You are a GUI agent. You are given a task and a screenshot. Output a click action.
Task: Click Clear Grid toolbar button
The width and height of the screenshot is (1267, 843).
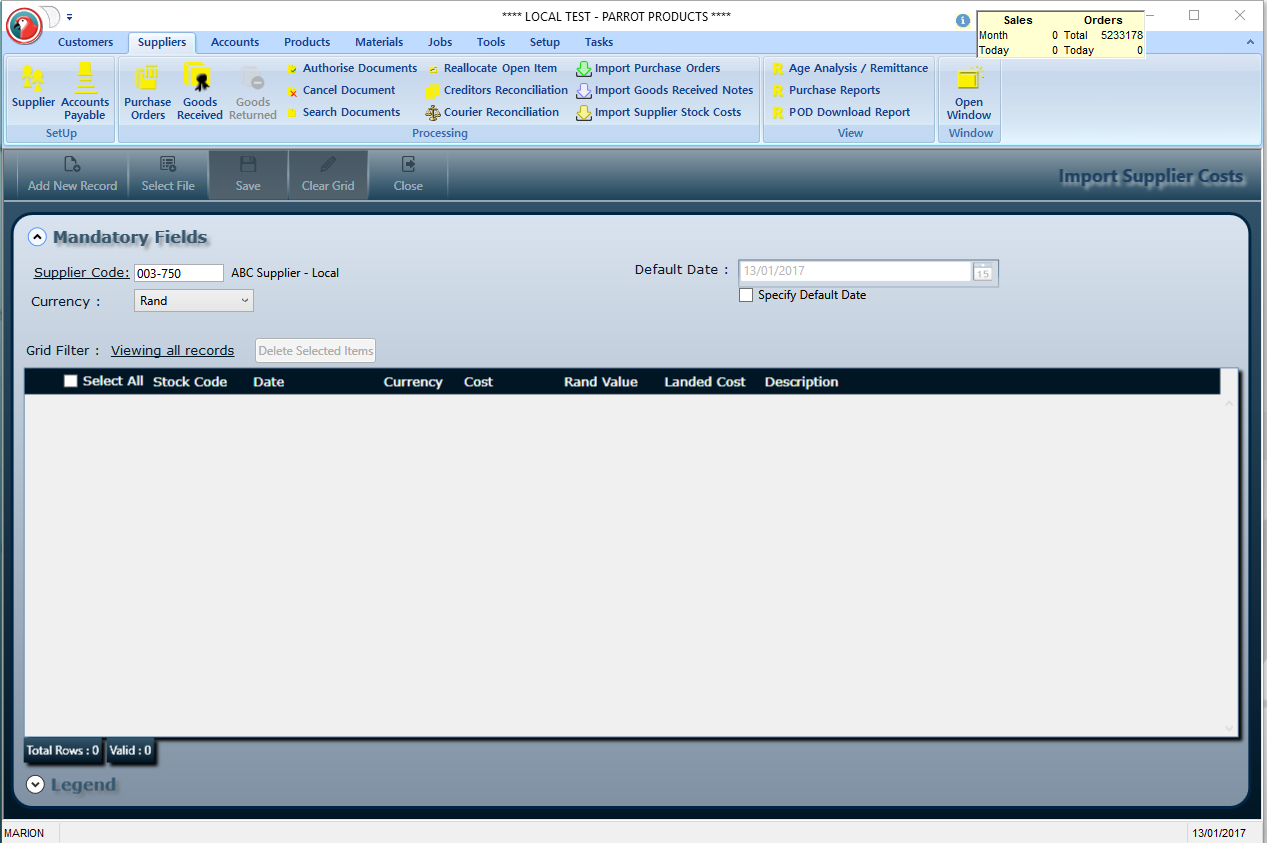(x=328, y=175)
